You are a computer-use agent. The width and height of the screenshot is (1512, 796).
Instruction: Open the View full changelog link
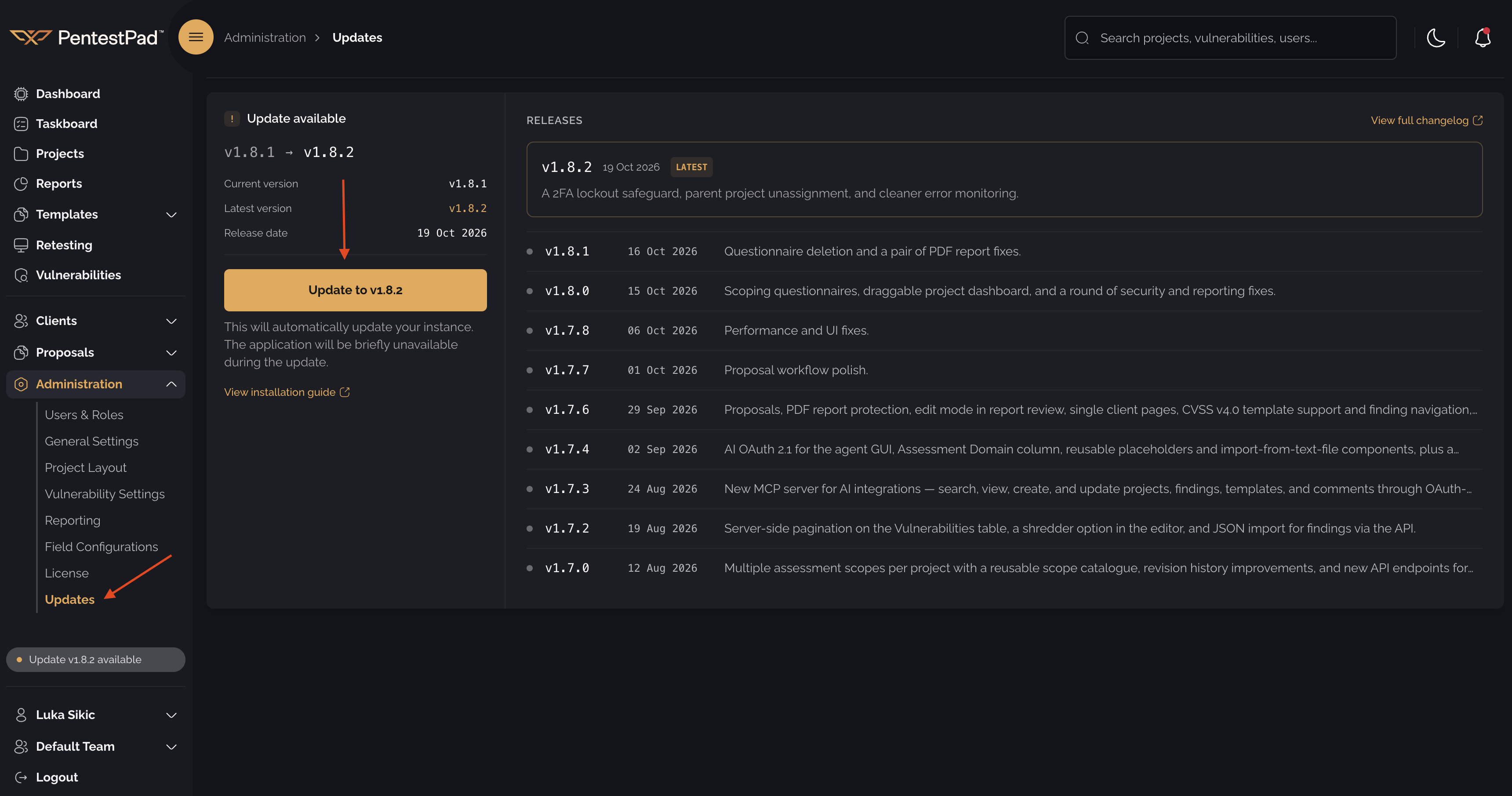[1426, 120]
